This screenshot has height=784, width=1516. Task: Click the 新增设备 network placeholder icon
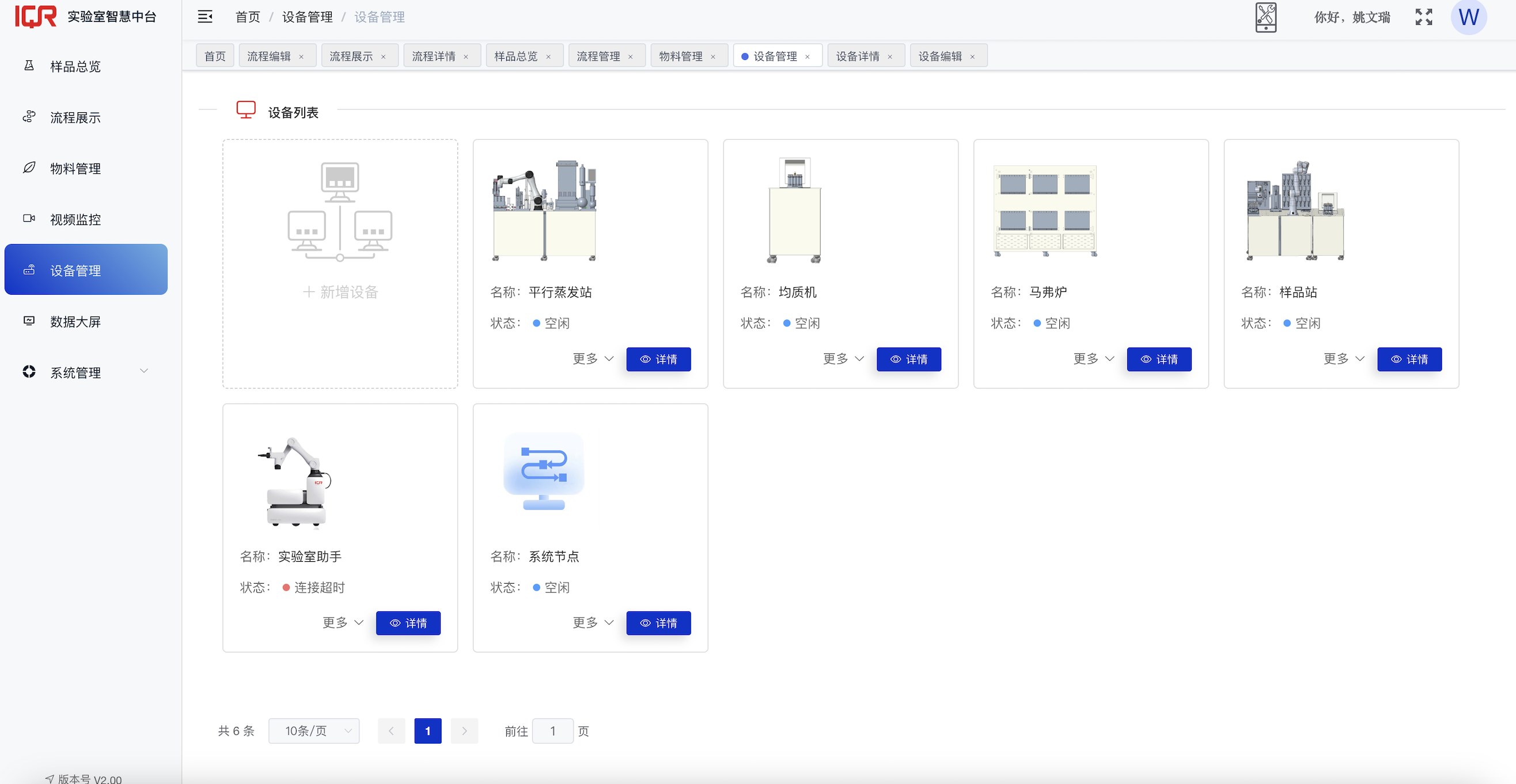pos(340,212)
